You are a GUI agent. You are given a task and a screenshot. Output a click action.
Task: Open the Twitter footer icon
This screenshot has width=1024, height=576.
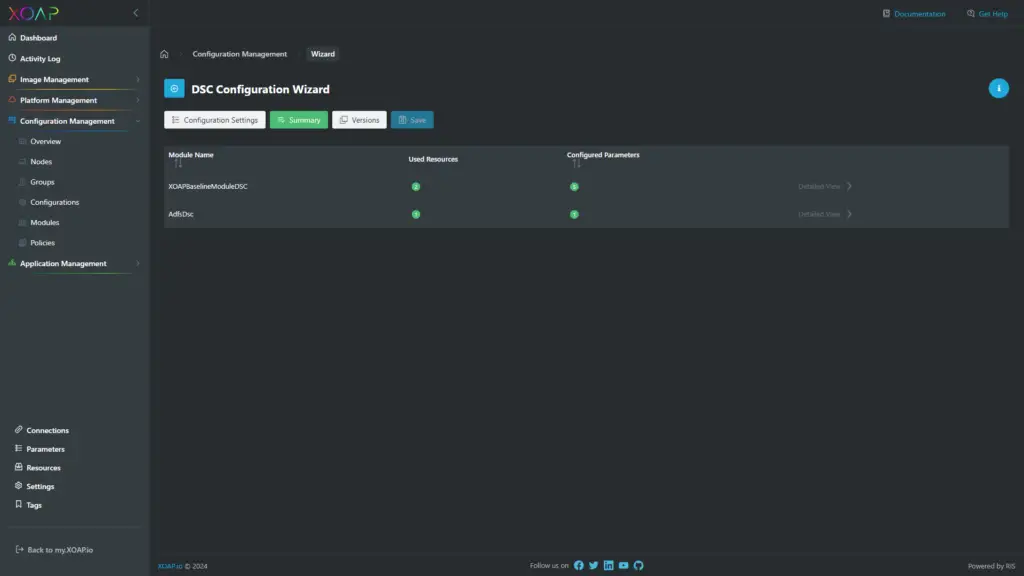[594, 566]
